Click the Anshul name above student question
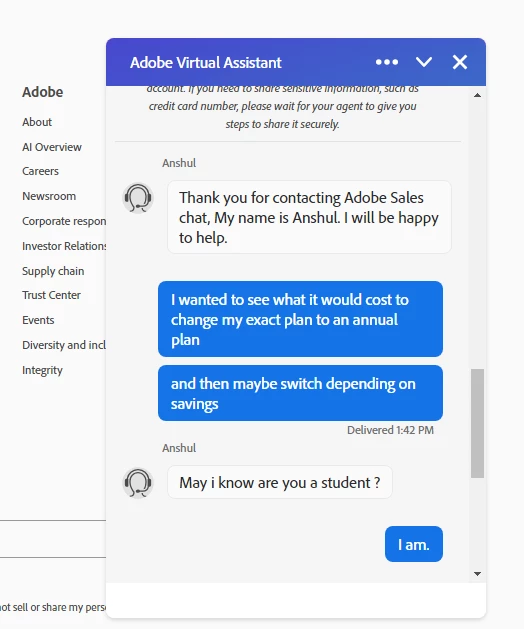 (179, 448)
